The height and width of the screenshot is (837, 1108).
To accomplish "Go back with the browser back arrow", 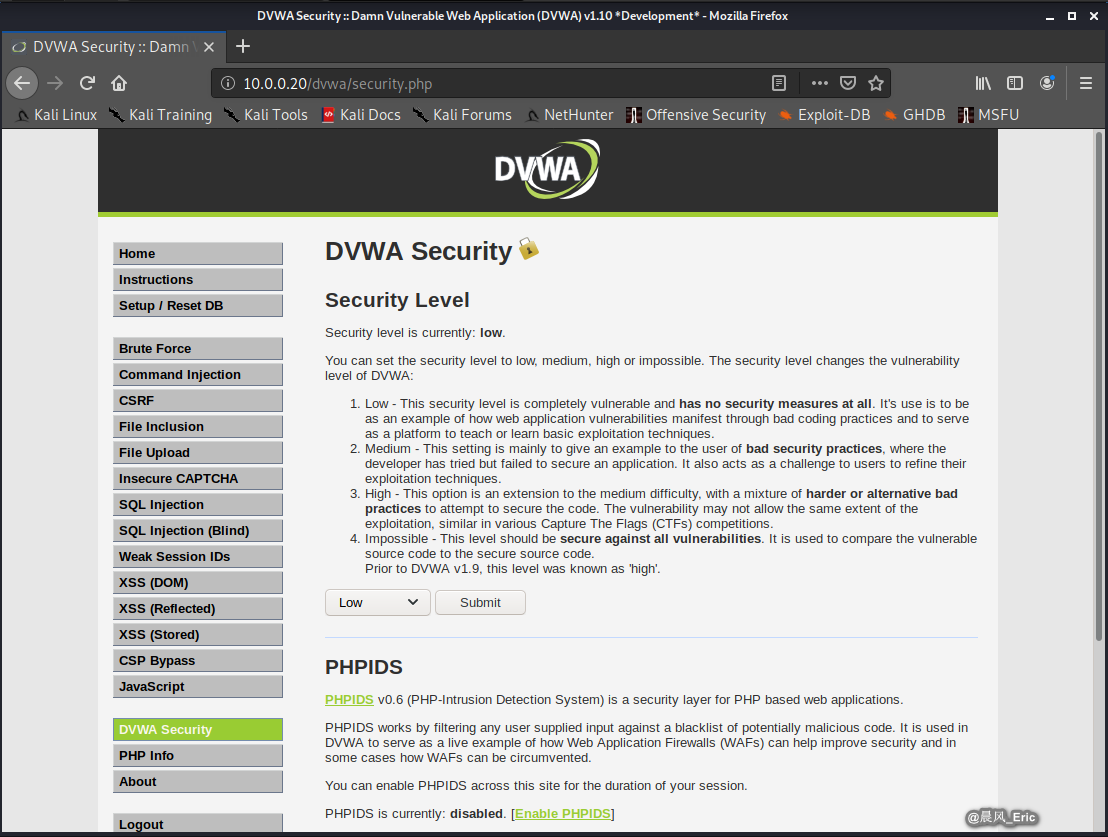I will 22,83.
